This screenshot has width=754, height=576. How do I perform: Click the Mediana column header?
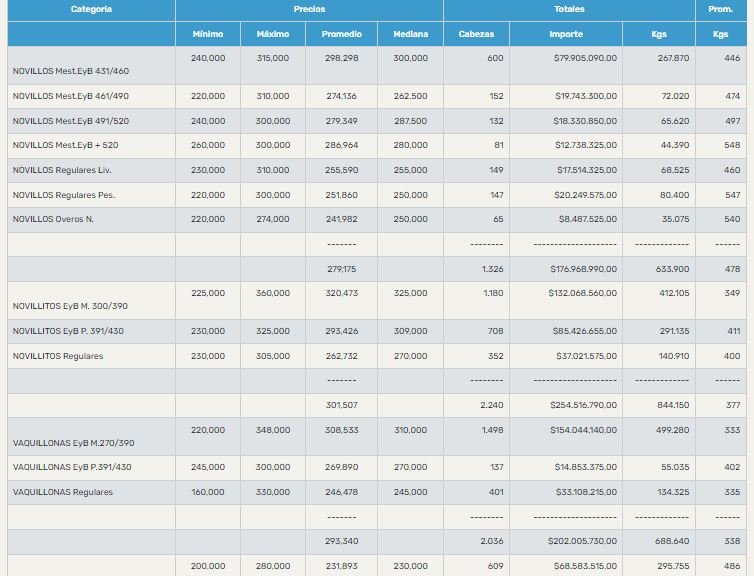410,34
